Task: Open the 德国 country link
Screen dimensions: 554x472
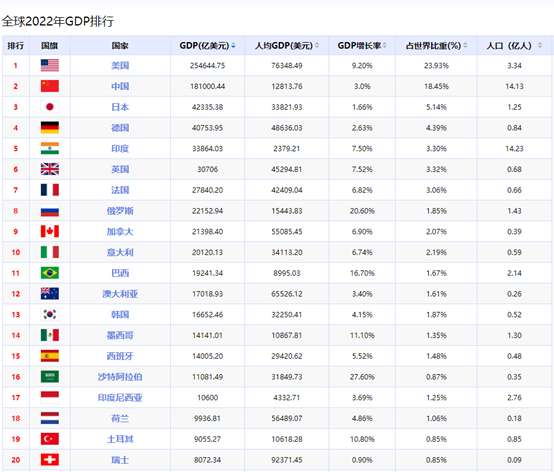Action: point(120,128)
